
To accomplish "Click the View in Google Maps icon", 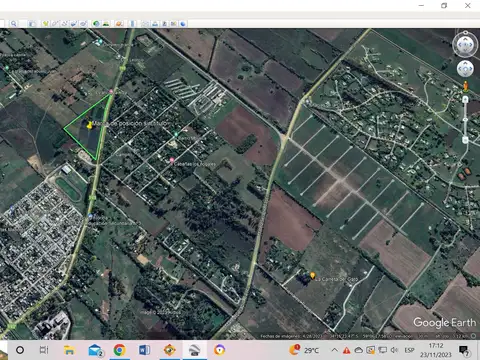I will pyautogui.click(x=173, y=24).
